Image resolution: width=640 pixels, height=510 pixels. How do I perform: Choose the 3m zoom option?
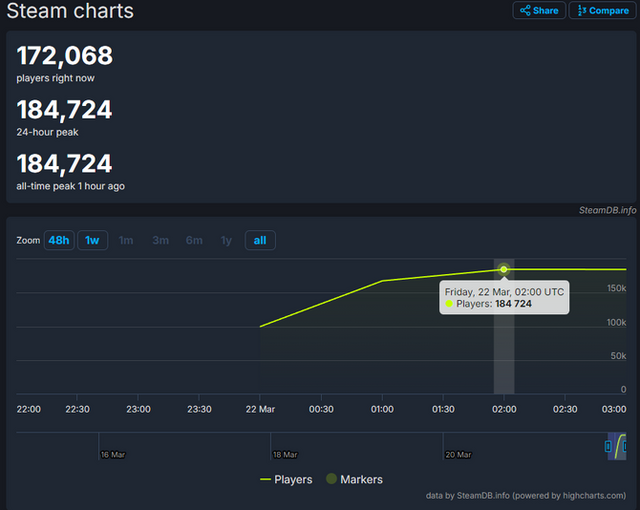160,240
